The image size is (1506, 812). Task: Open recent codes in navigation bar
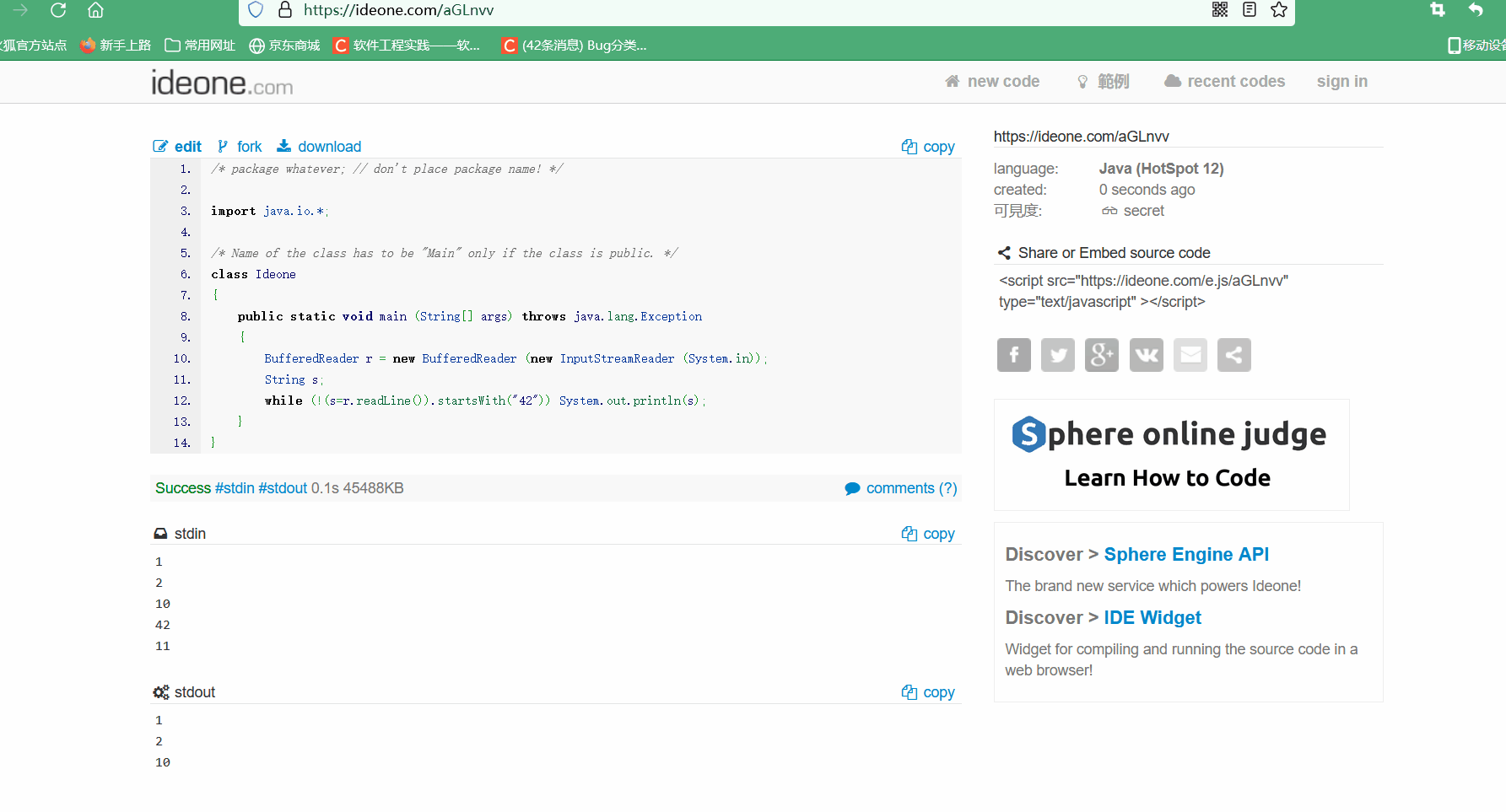click(x=1224, y=82)
